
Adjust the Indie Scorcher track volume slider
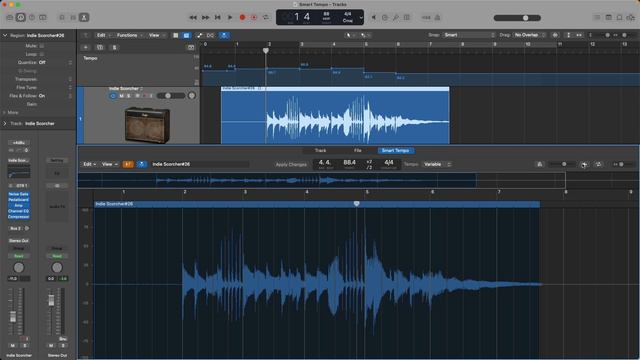[x=171, y=96]
